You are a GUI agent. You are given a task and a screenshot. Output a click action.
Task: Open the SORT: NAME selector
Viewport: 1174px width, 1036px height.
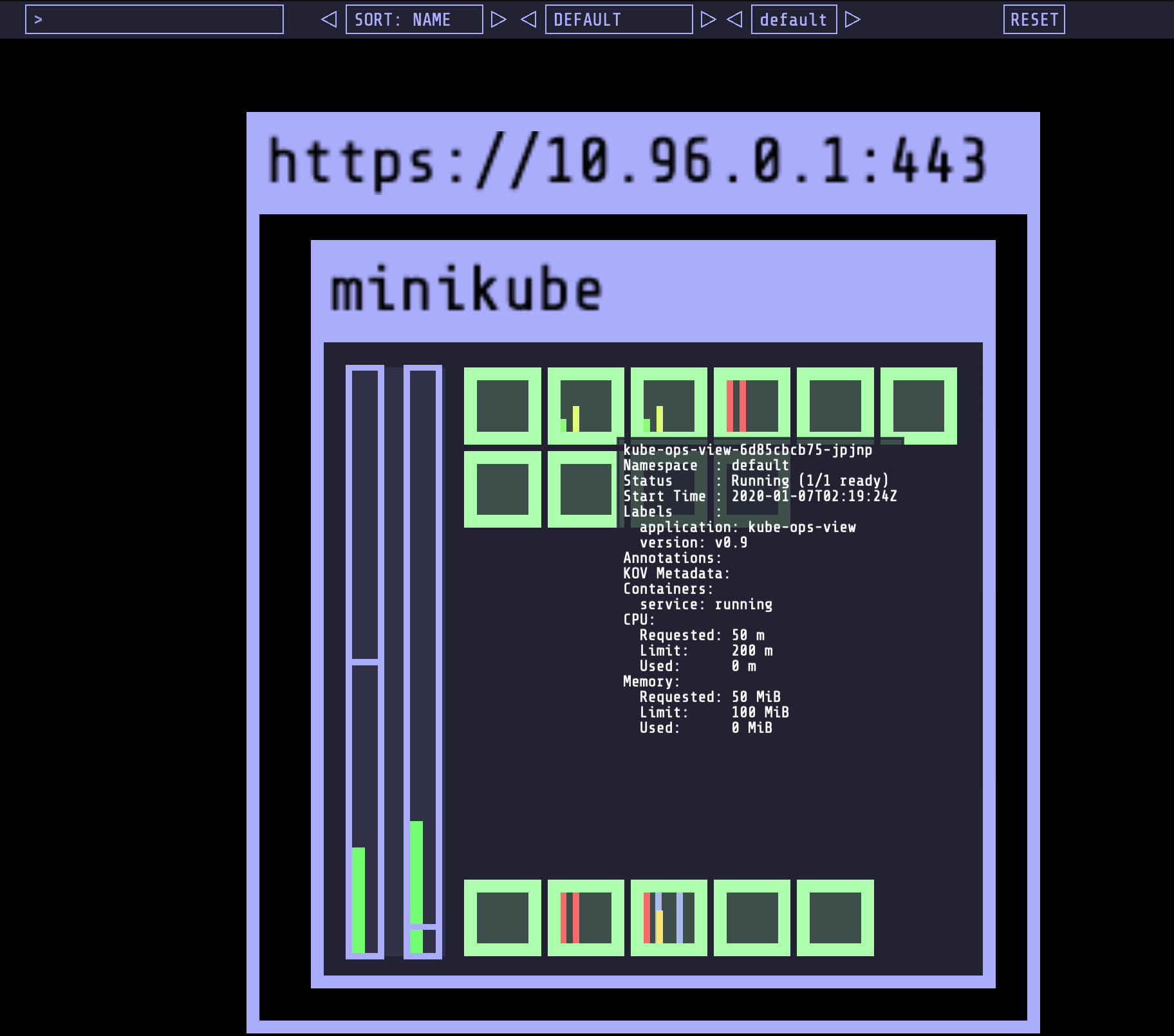[414, 19]
